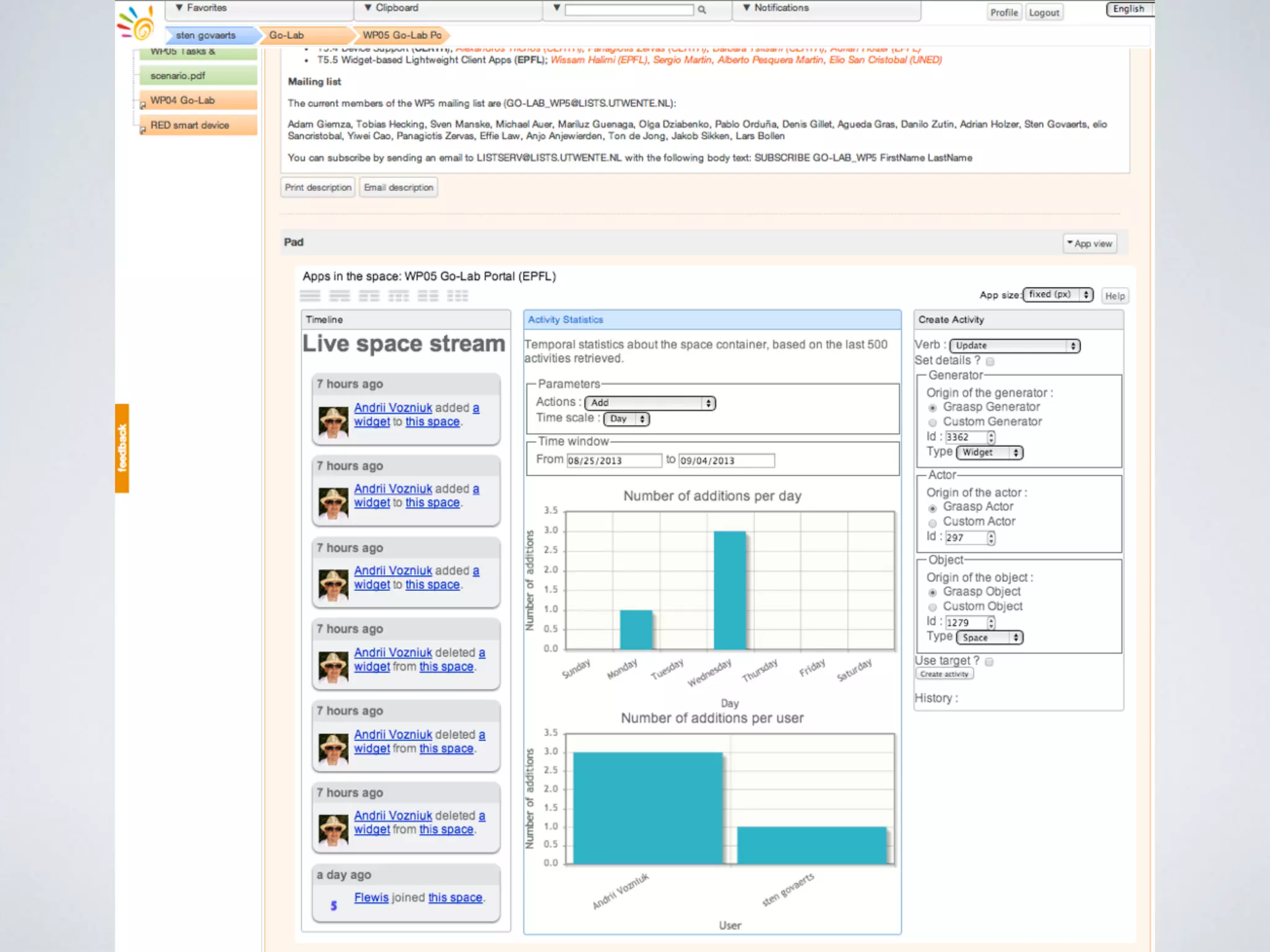Click Andrii Vozniuk's avatar in first entry
This screenshot has height=952, width=1270.
tap(333, 422)
